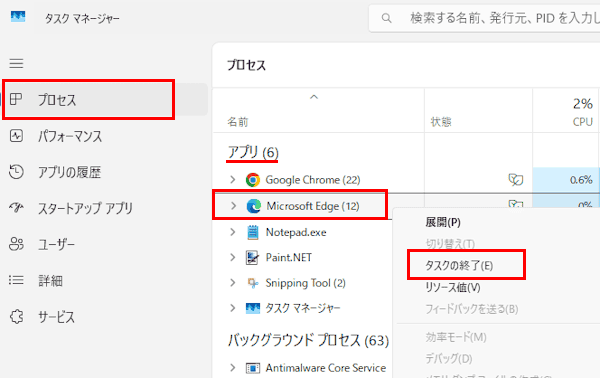Viewport: 600px width, 378px height.
Task: Click the Paint.NET icon
Action: pos(252,257)
